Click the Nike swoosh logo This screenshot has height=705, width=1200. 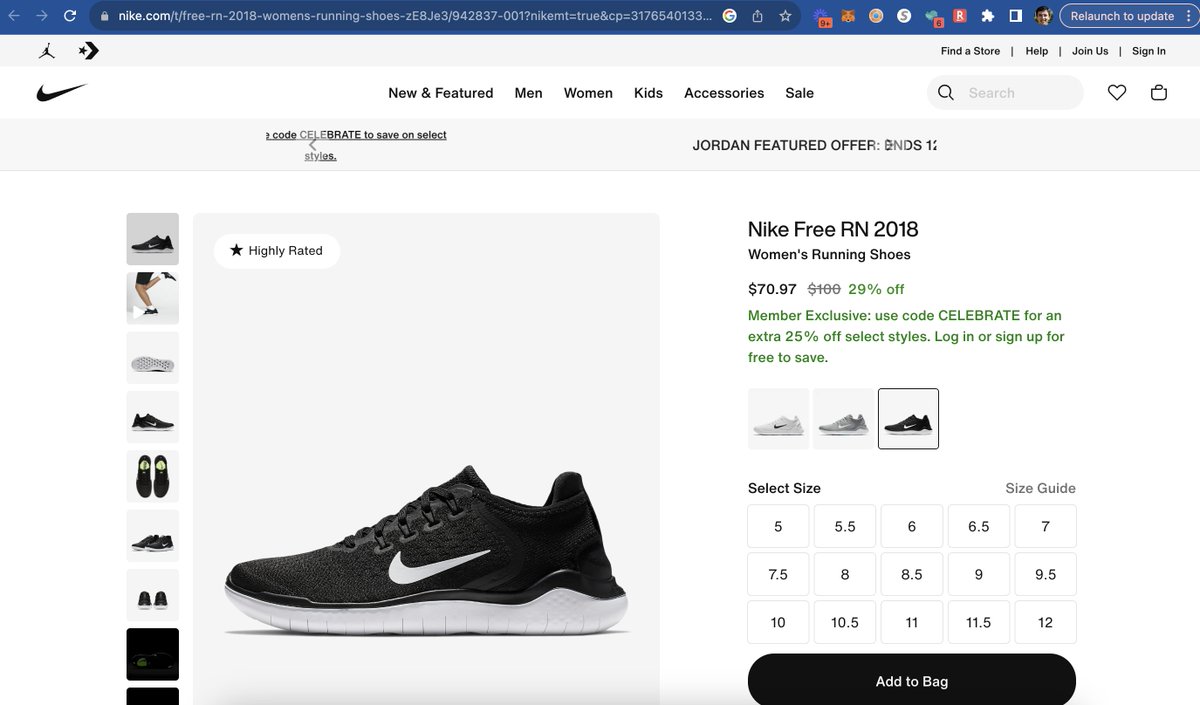[62, 91]
